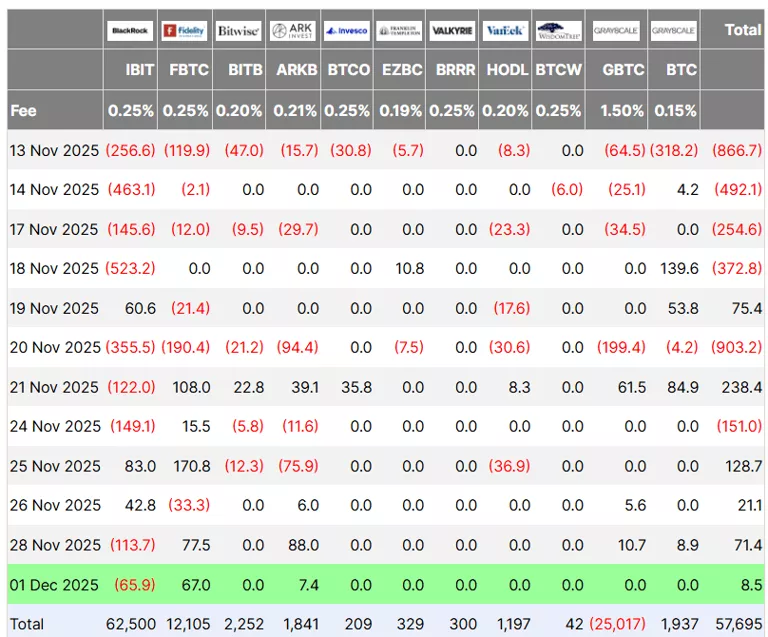This screenshot has height=637, width=768.
Task: Click GBTC's 1.50% fee cell
Action: pyautogui.click(x=622, y=111)
